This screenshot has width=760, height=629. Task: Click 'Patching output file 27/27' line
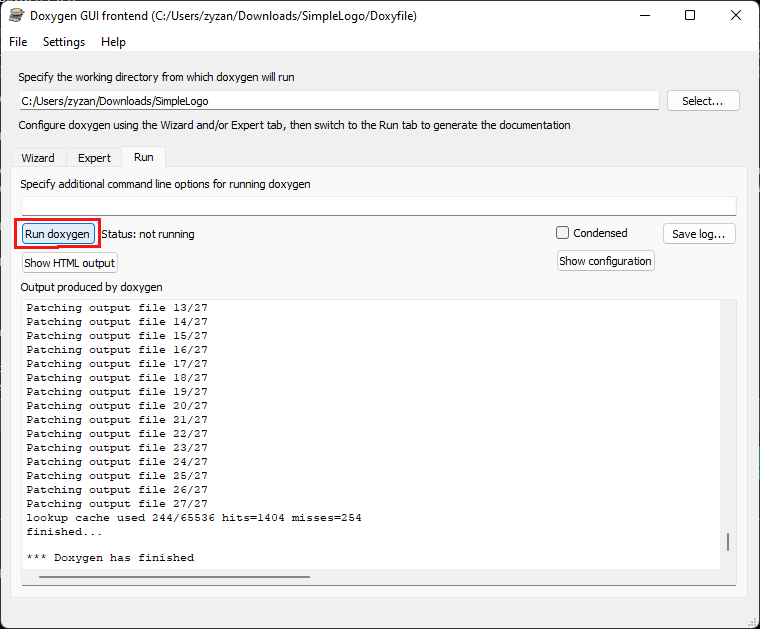(x=117, y=504)
